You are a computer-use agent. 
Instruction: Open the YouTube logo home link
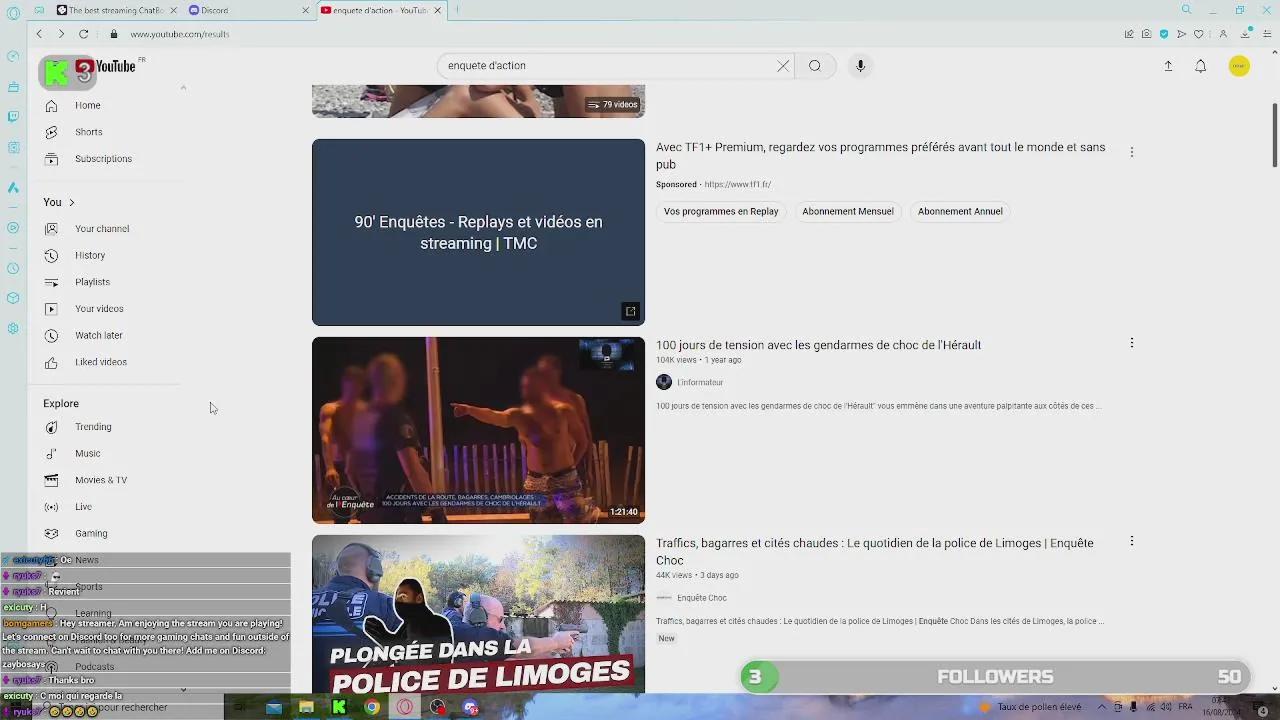[108, 67]
